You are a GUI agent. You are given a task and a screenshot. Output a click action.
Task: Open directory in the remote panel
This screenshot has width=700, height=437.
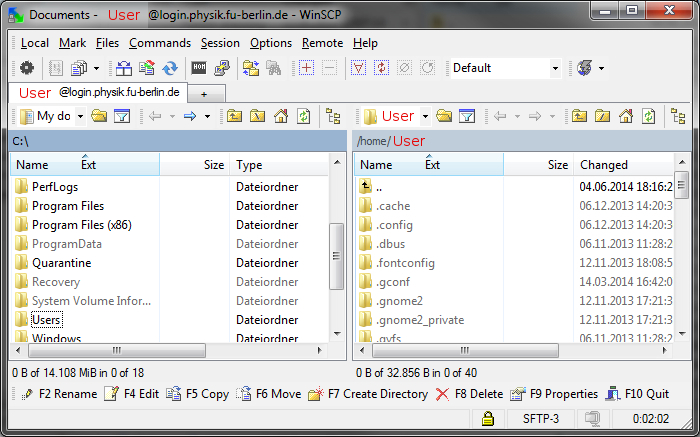pyautogui.click(x=444, y=117)
